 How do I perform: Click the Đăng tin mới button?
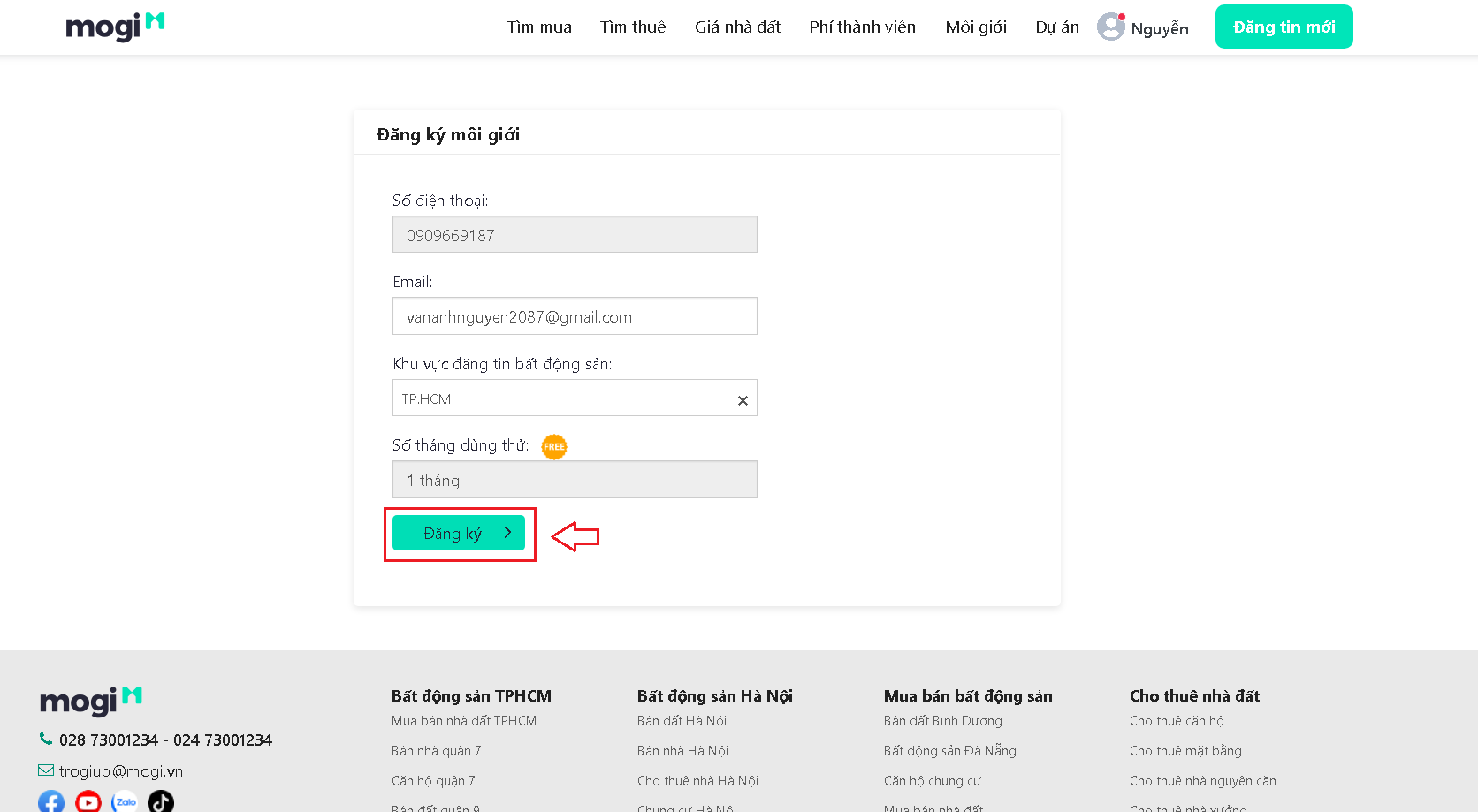pos(1284,27)
